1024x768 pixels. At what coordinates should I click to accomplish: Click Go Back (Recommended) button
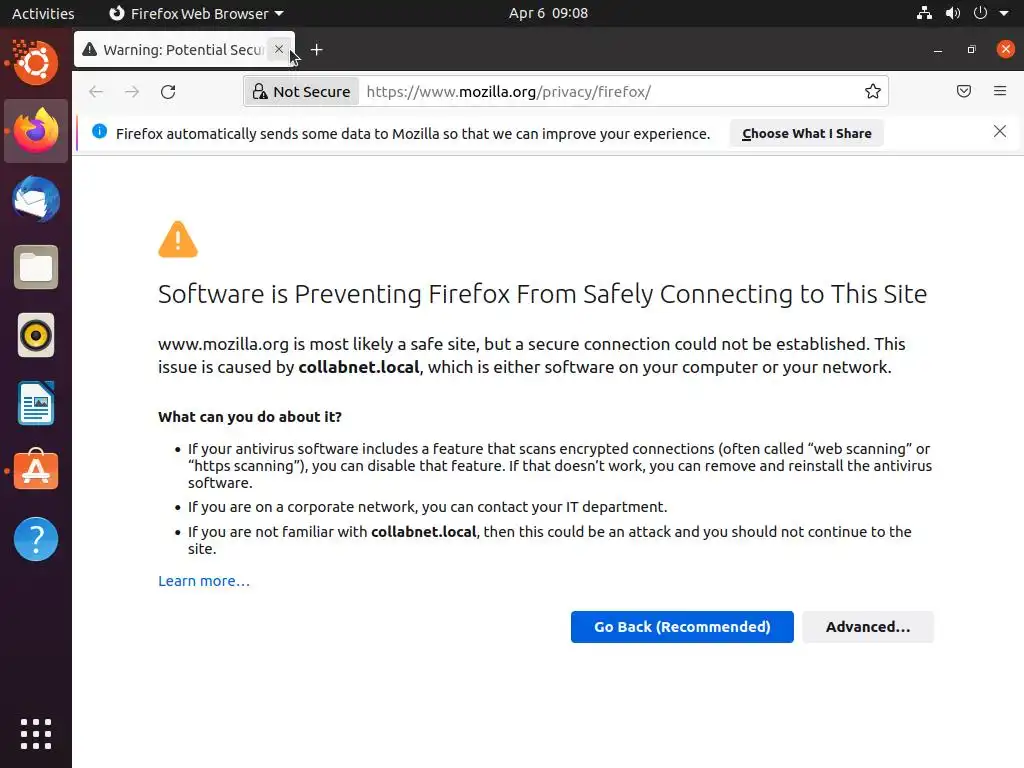pos(682,627)
